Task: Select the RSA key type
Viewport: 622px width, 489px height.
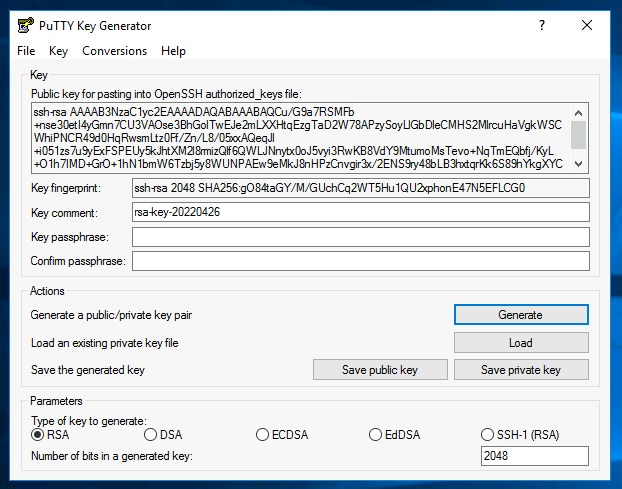Action: click(39, 435)
